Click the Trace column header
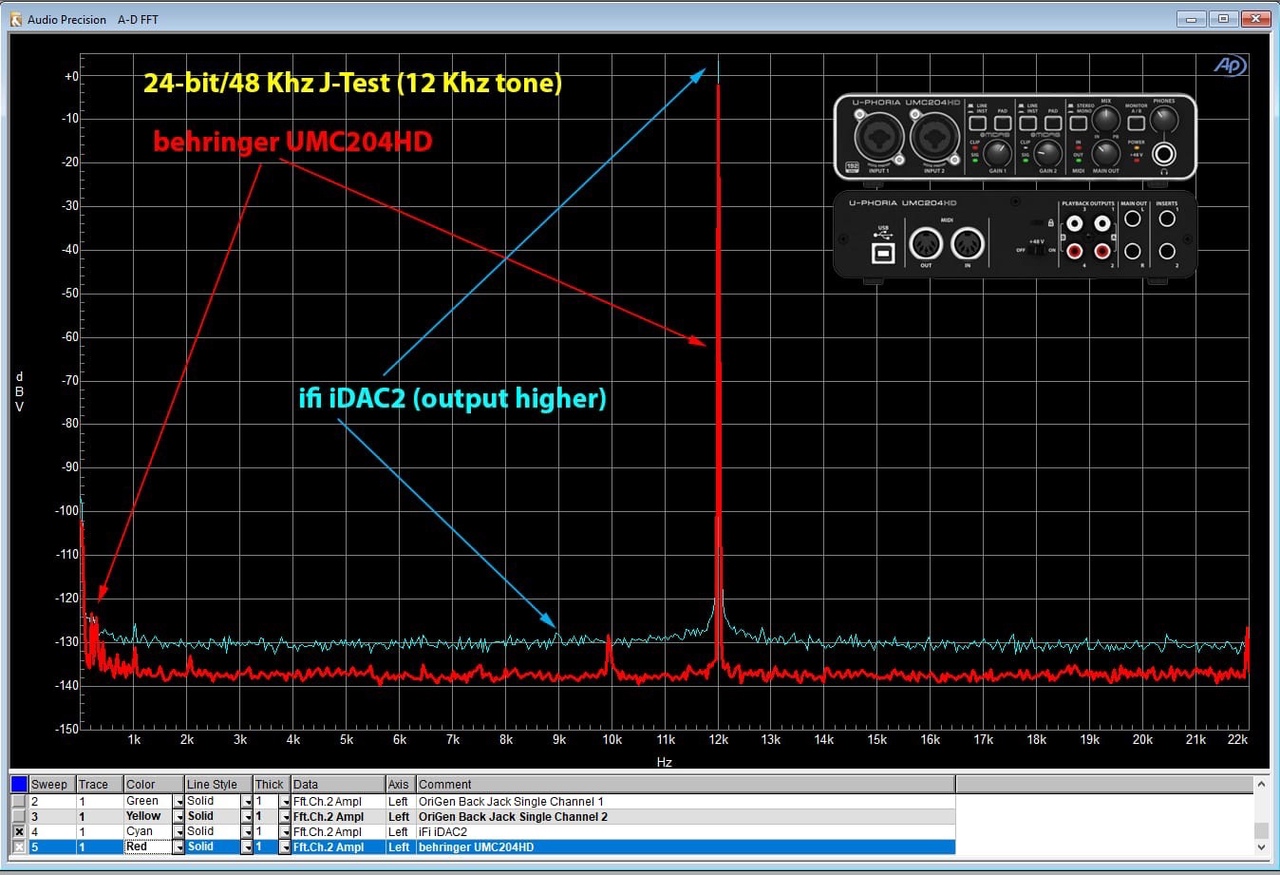 pyautogui.click(x=100, y=784)
